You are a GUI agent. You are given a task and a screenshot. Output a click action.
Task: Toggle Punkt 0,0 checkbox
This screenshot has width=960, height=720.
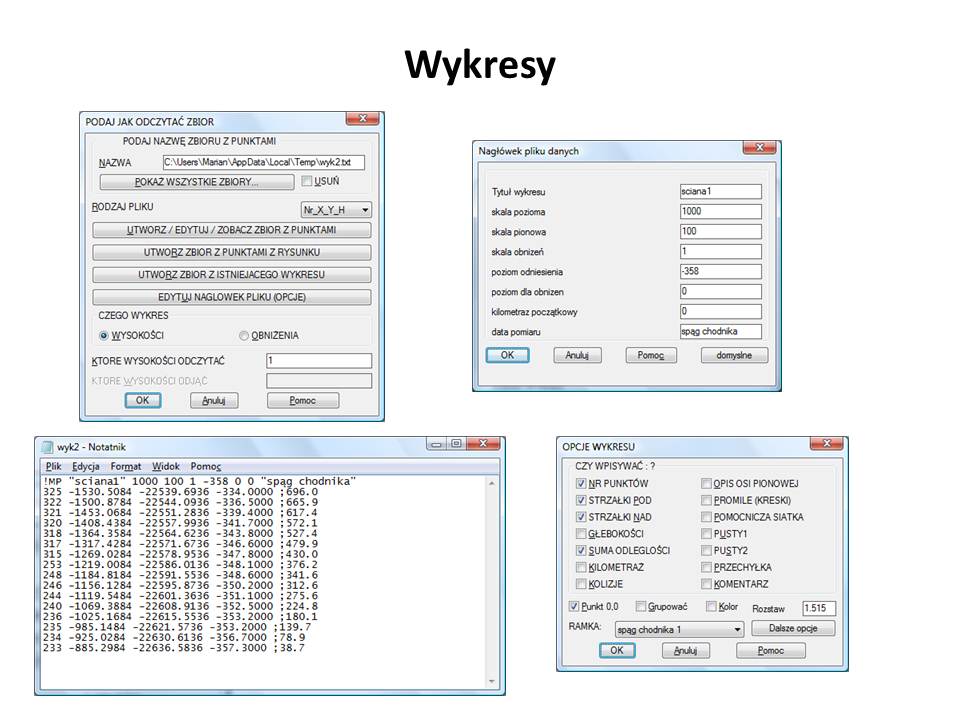tap(574, 606)
